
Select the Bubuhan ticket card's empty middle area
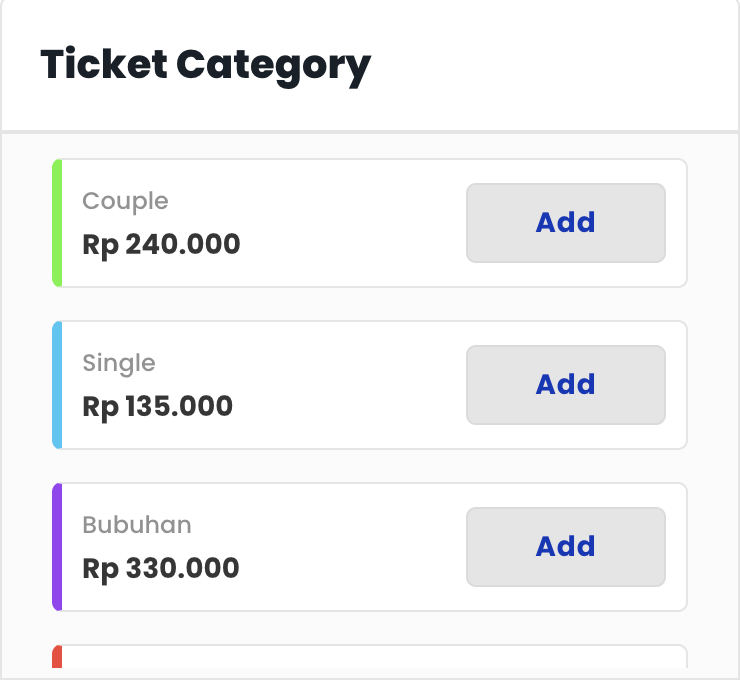(350, 547)
